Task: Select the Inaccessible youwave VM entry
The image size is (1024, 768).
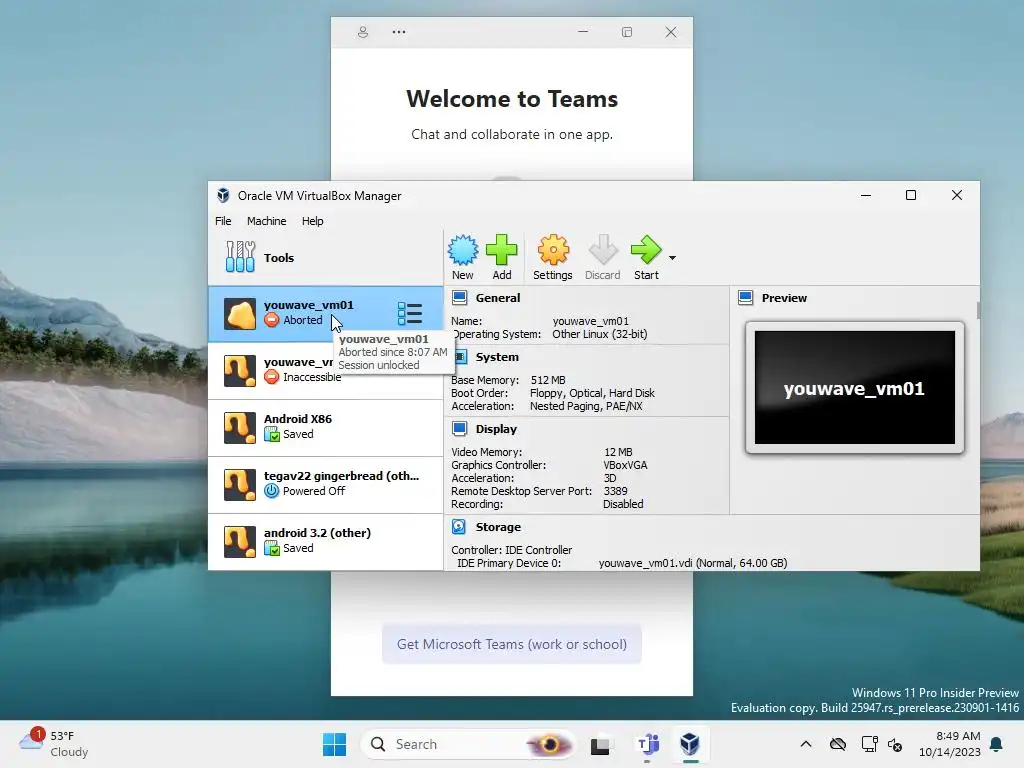Action: 325,370
